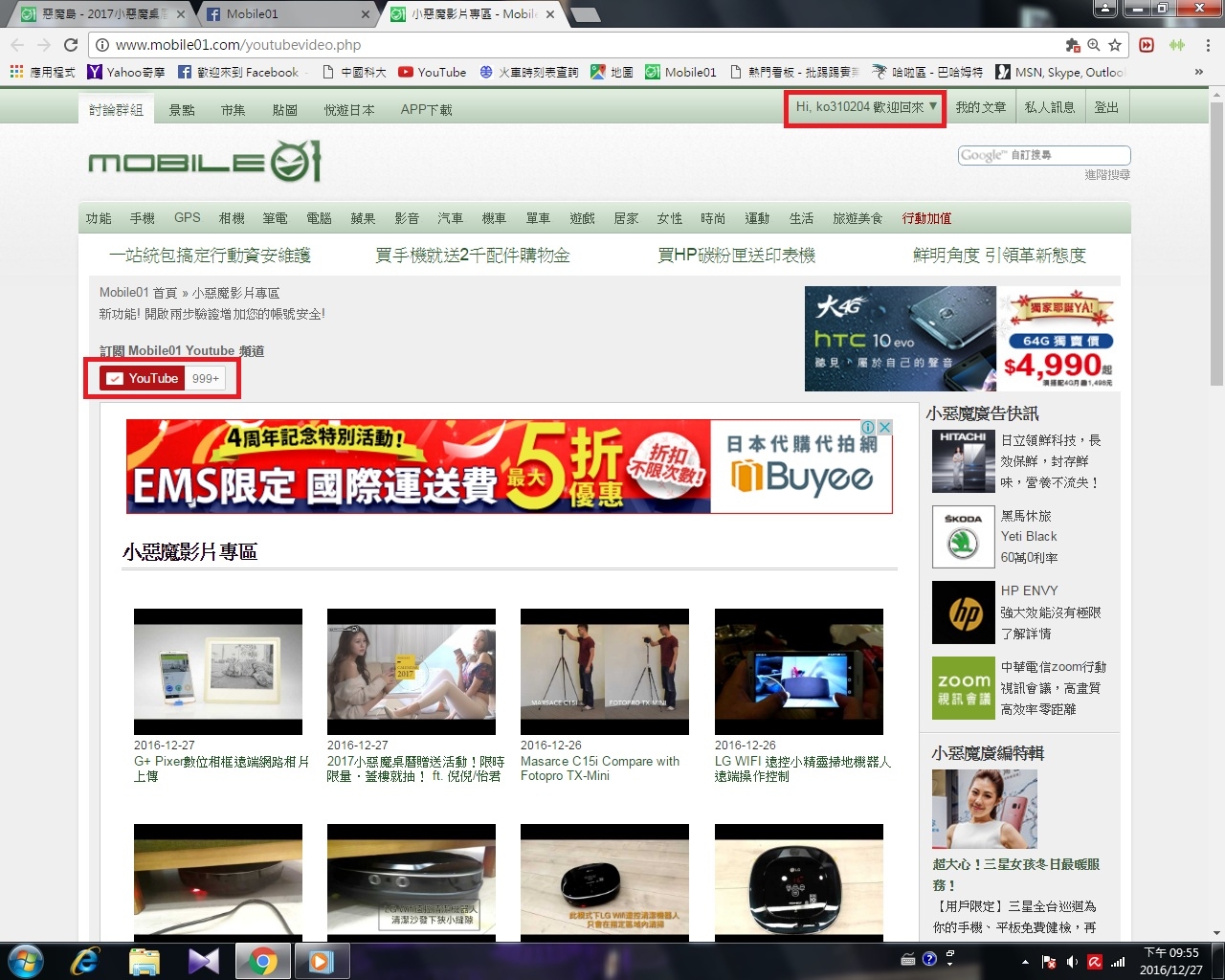The width and height of the screenshot is (1225, 980).
Task: Open the 筆電 category
Action: [276, 218]
